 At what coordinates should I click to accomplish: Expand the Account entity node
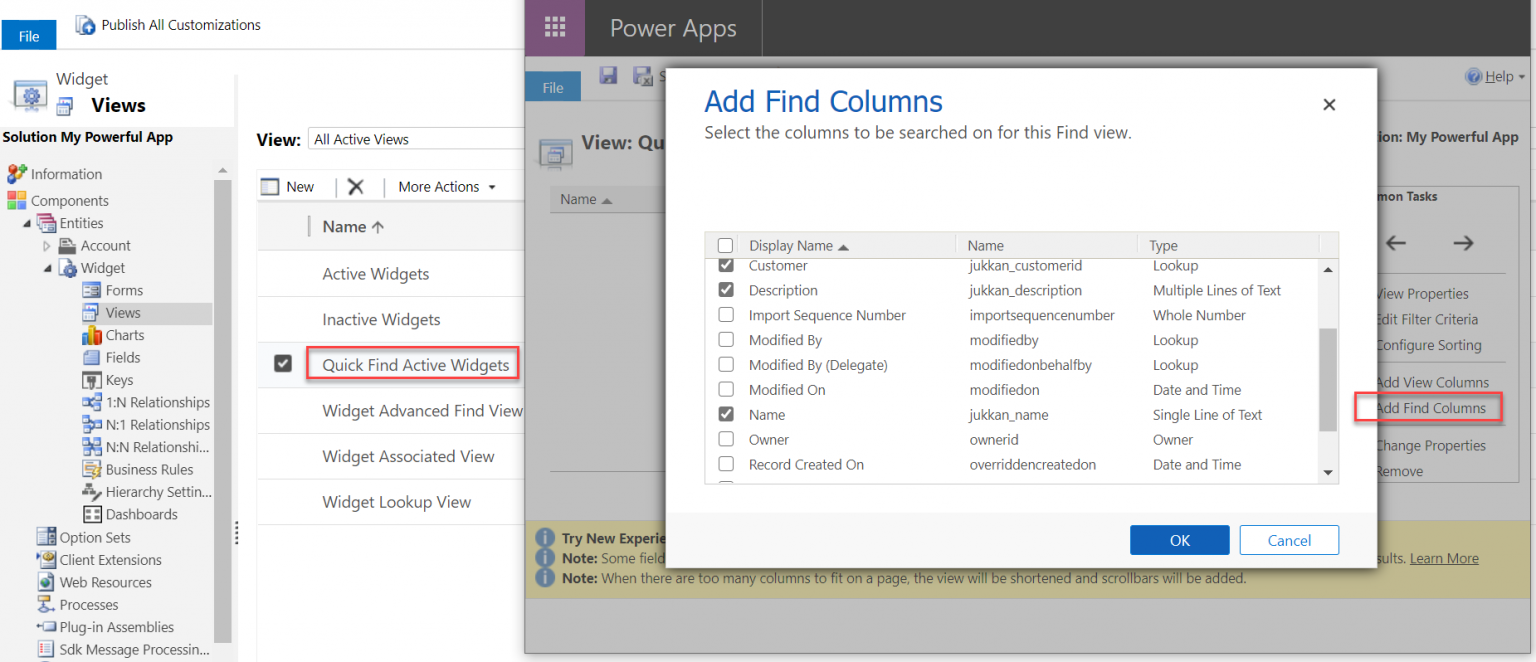tap(47, 246)
